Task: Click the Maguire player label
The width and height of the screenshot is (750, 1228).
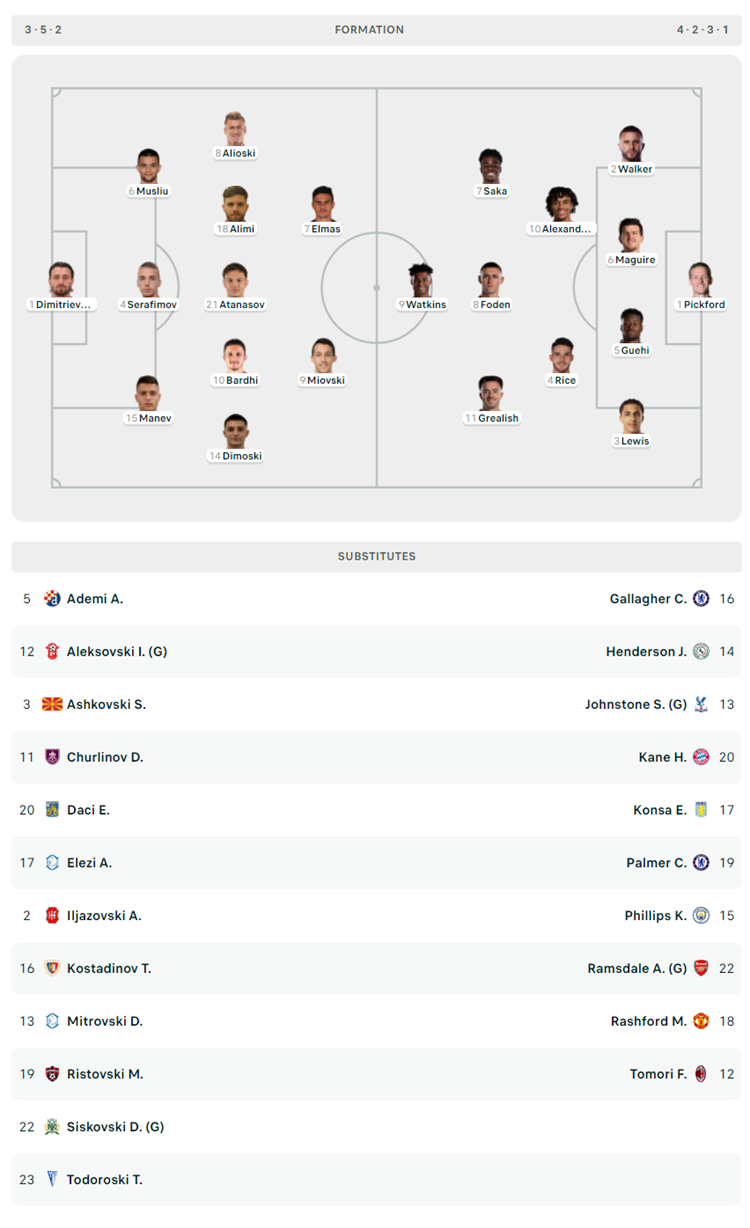Action: coord(630,260)
